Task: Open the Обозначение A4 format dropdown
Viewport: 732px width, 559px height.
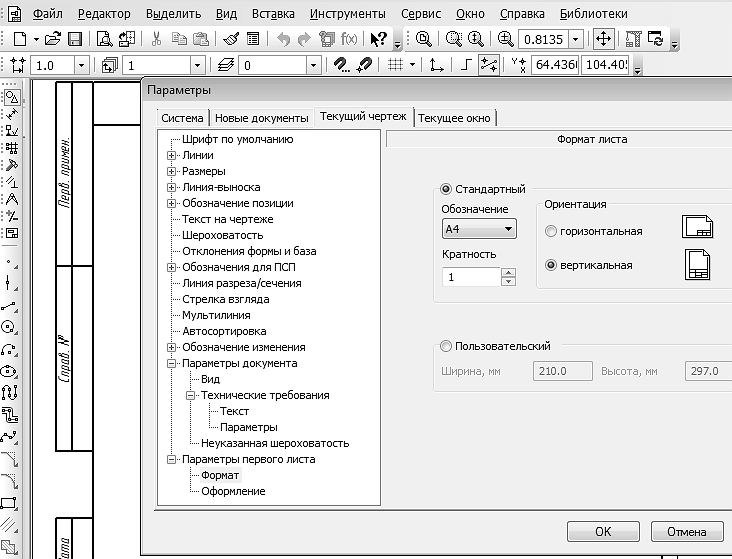Action: pos(479,229)
